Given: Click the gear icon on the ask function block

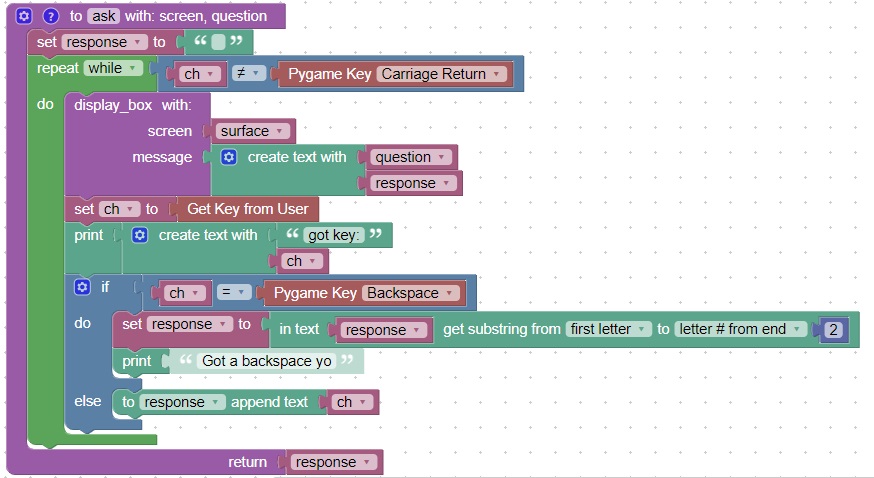Looking at the screenshot, I should pos(25,16).
